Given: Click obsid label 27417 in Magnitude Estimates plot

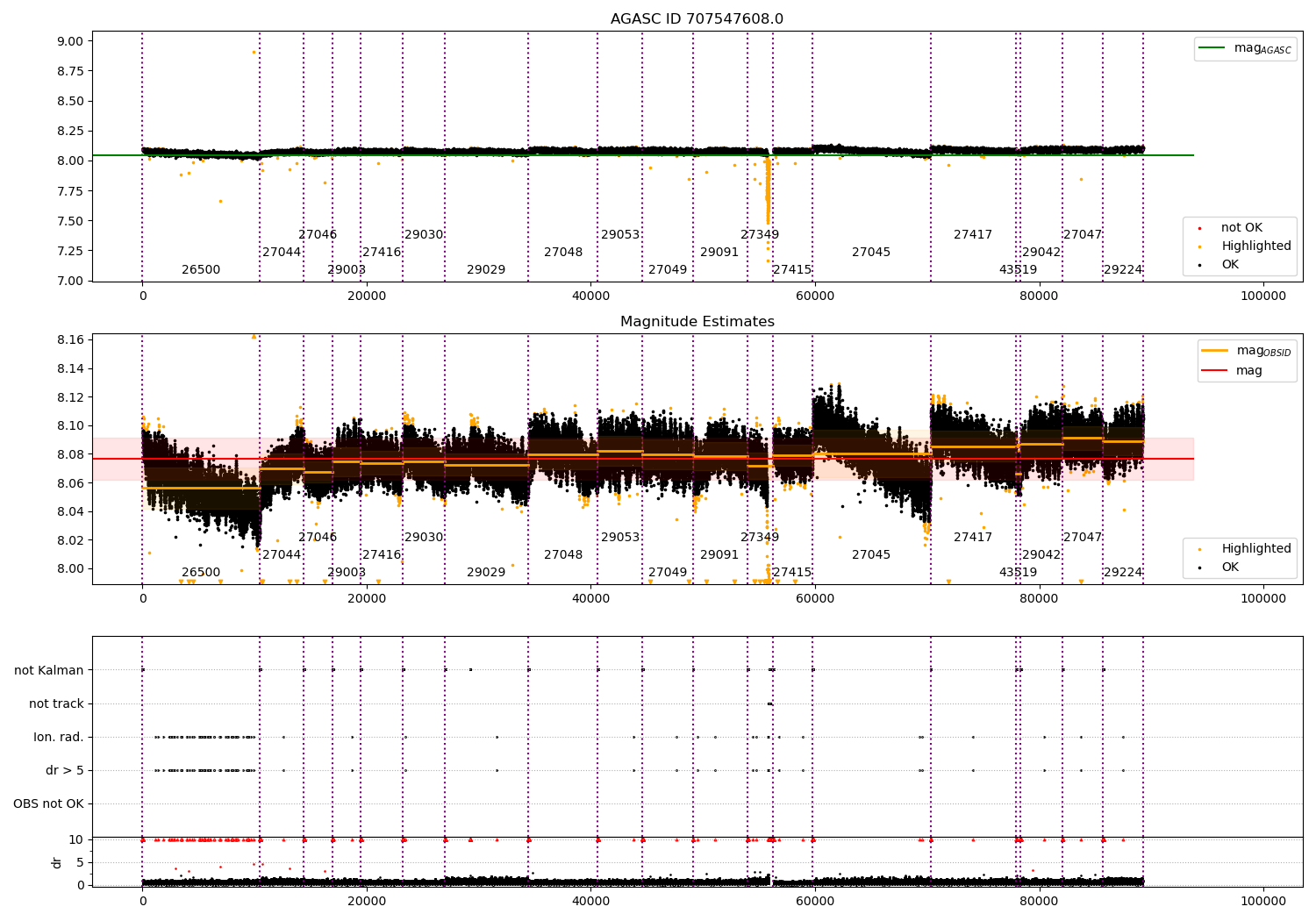Looking at the screenshot, I should 973,538.
